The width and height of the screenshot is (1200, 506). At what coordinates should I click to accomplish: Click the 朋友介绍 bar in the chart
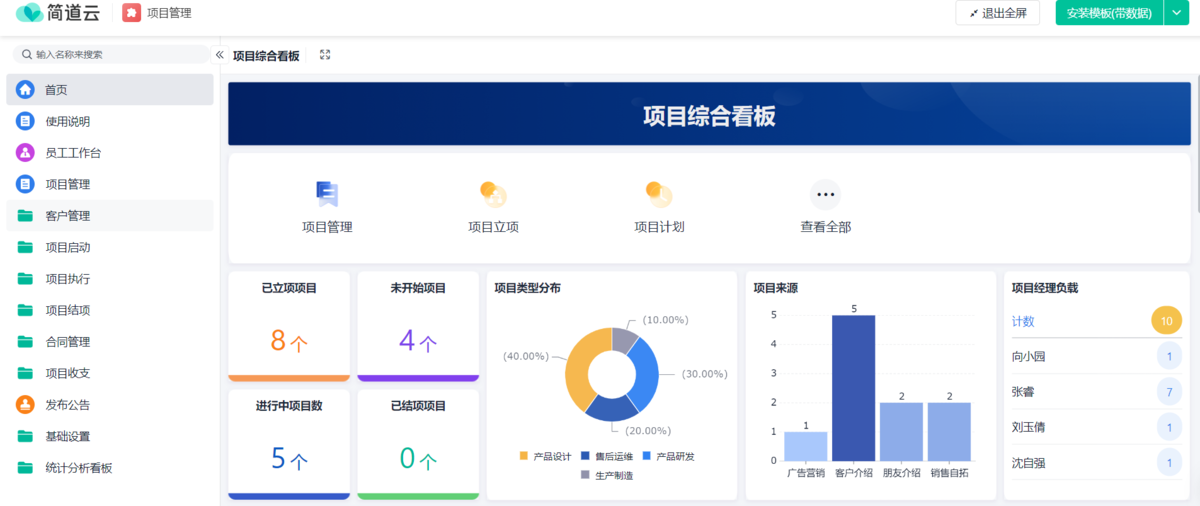[x=901, y=432]
